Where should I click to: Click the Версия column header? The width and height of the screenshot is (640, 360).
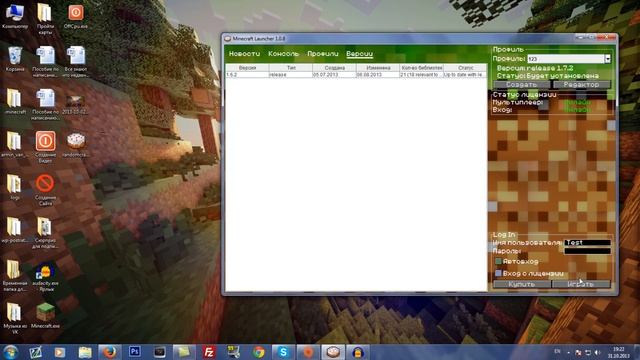click(247, 68)
